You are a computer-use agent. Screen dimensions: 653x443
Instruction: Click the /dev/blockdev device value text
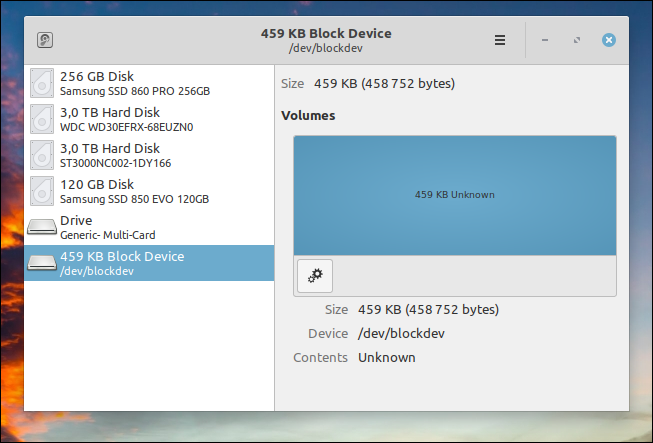pos(401,333)
